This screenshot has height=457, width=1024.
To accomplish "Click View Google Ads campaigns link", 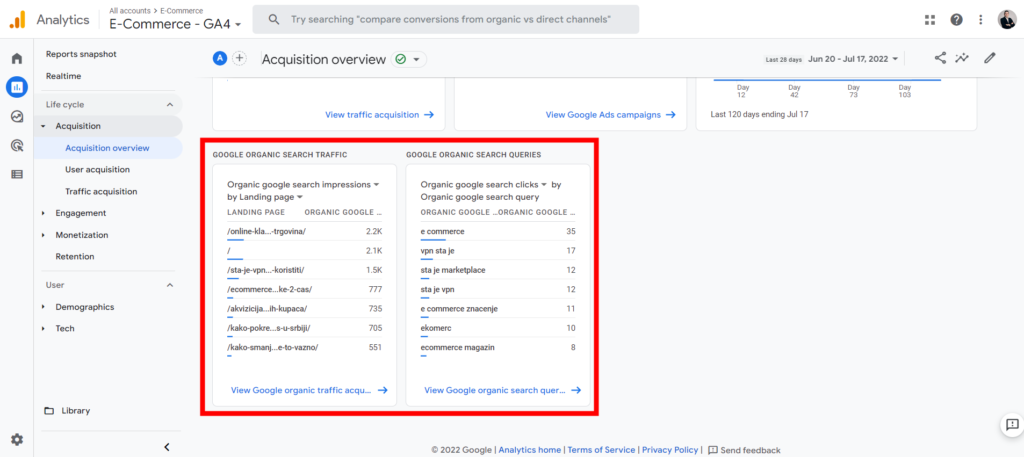I will (609, 115).
